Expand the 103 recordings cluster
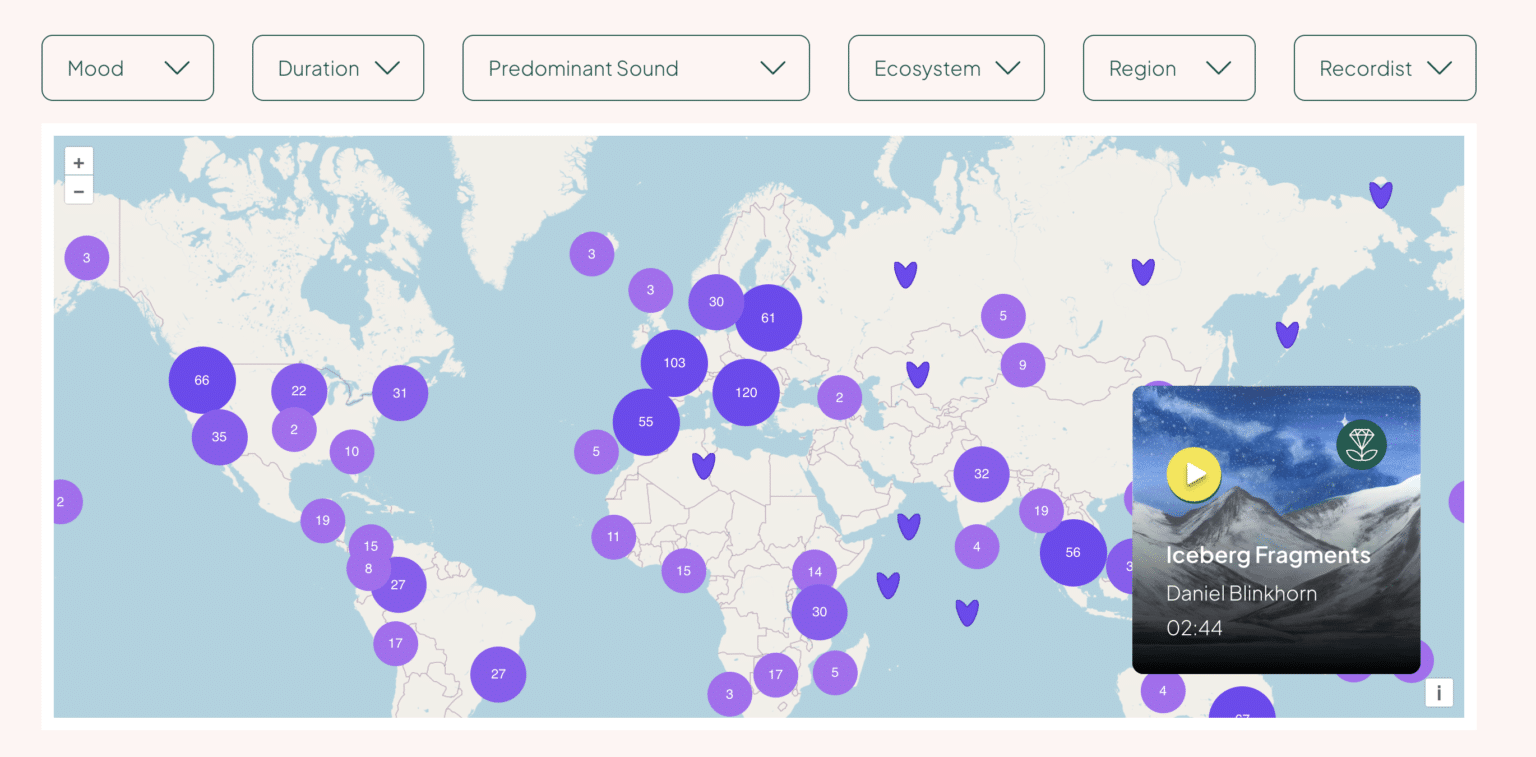1536x757 pixels. pos(674,363)
